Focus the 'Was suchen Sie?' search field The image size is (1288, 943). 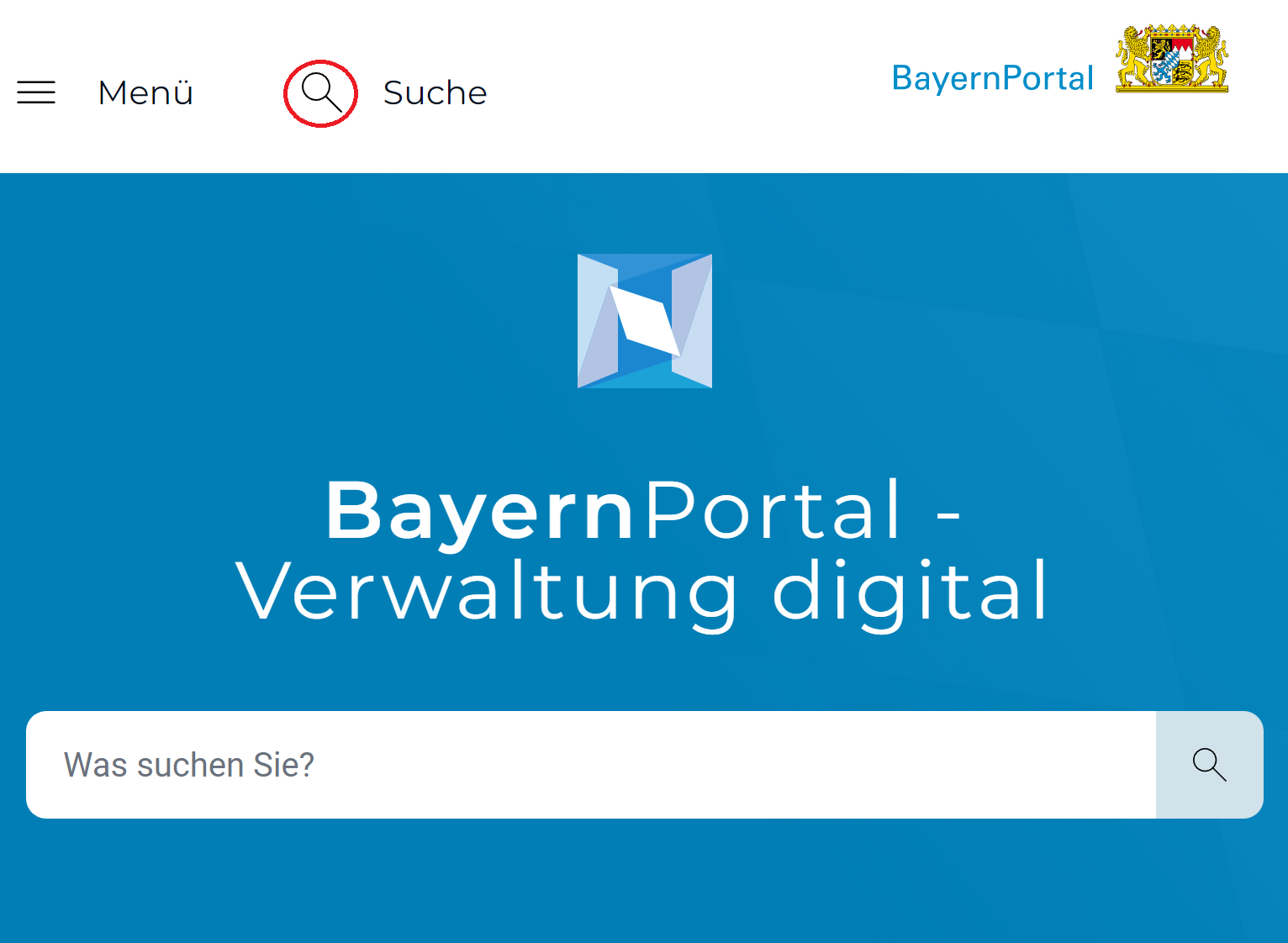pyautogui.click(x=591, y=765)
